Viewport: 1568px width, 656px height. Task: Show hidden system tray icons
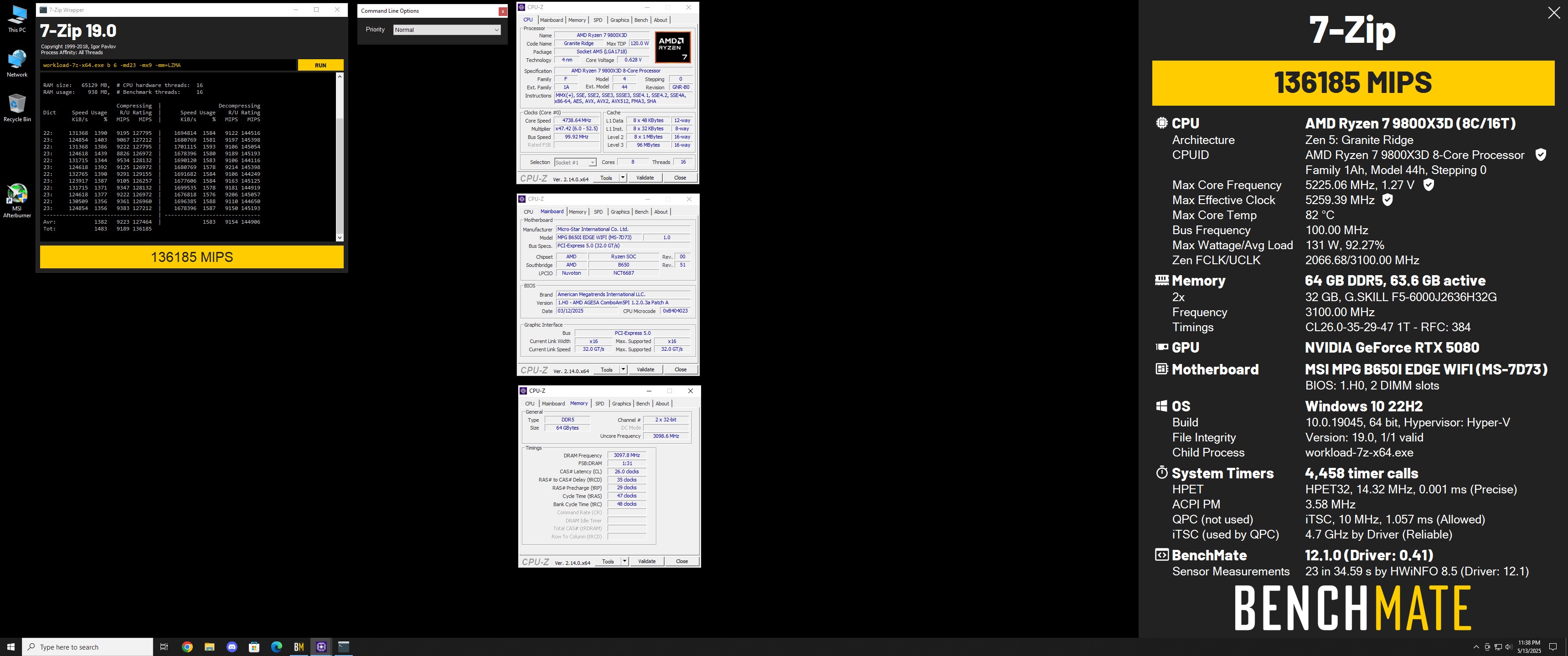[1476, 647]
